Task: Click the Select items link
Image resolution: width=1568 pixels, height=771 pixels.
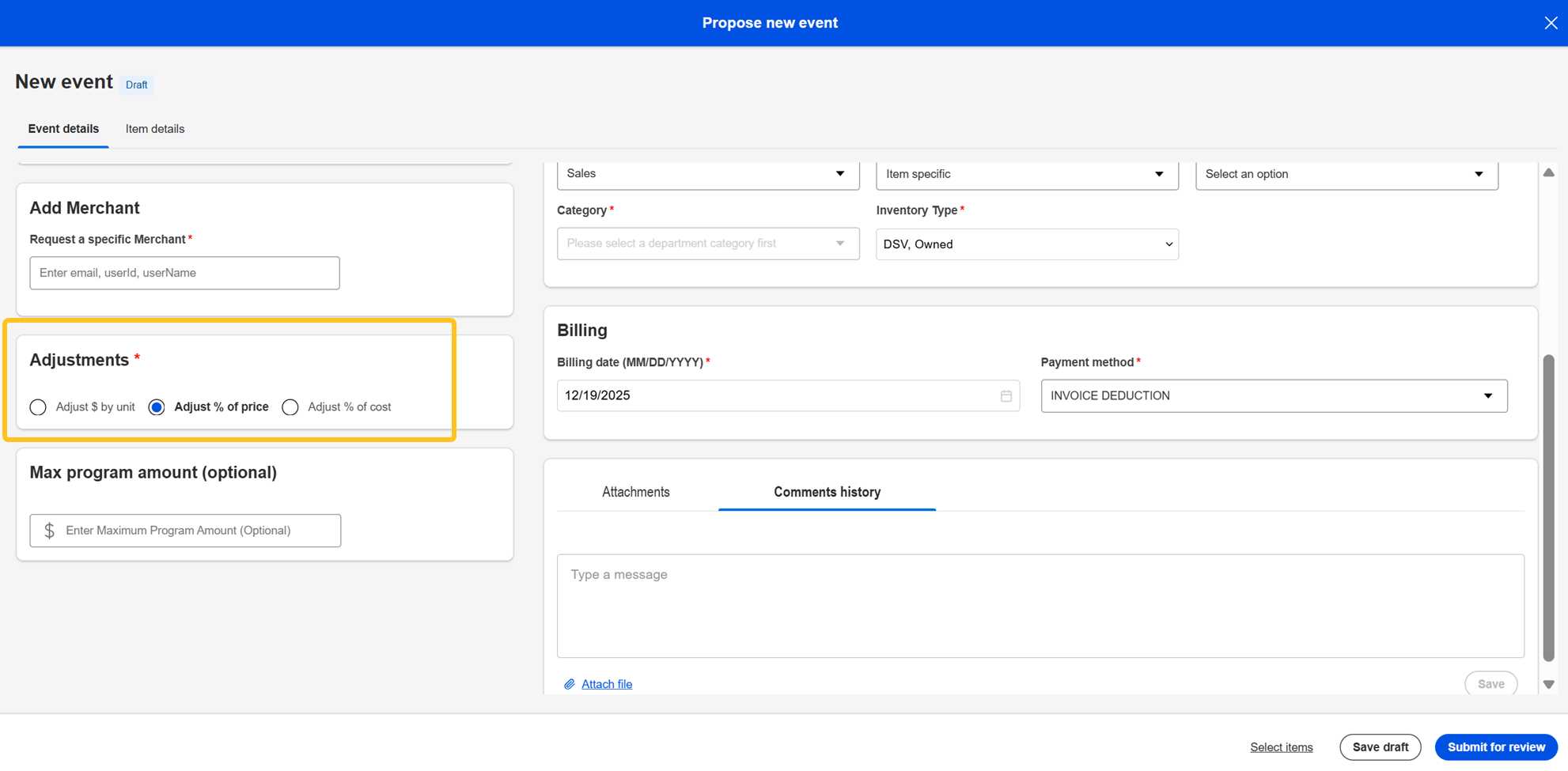Action: (1281, 747)
